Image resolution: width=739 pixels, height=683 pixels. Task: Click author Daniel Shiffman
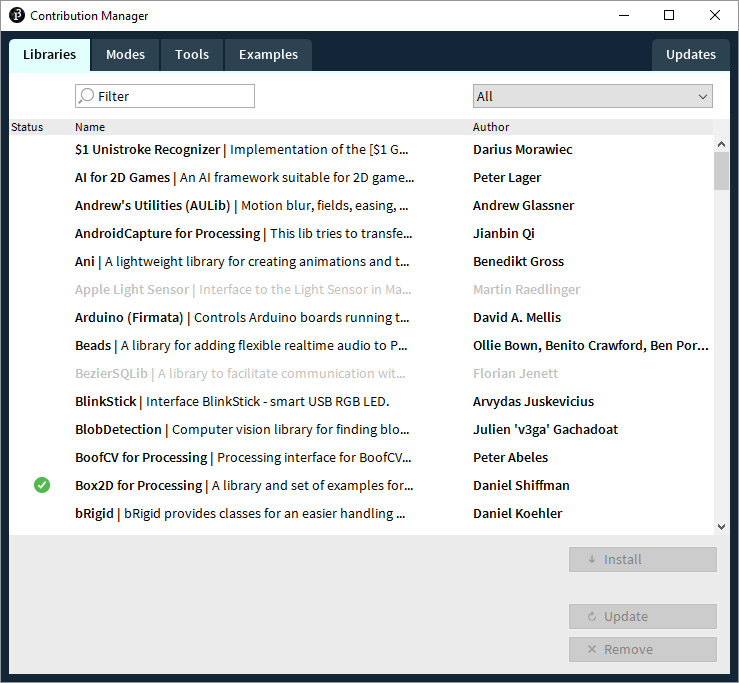click(x=521, y=485)
